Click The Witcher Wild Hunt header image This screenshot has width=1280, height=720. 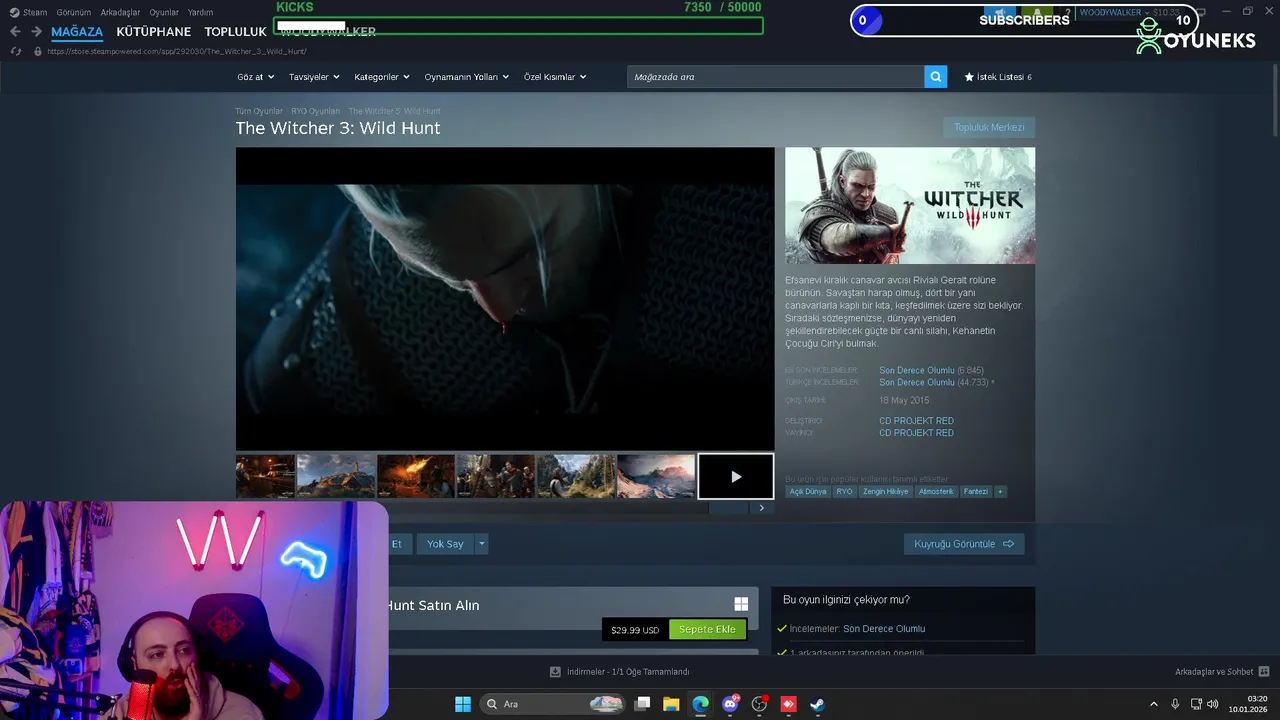coord(910,205)
